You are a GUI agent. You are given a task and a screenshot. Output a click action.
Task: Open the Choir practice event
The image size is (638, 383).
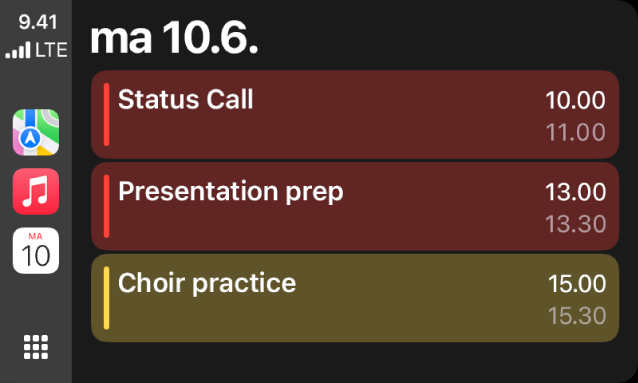tap(355, 298)
